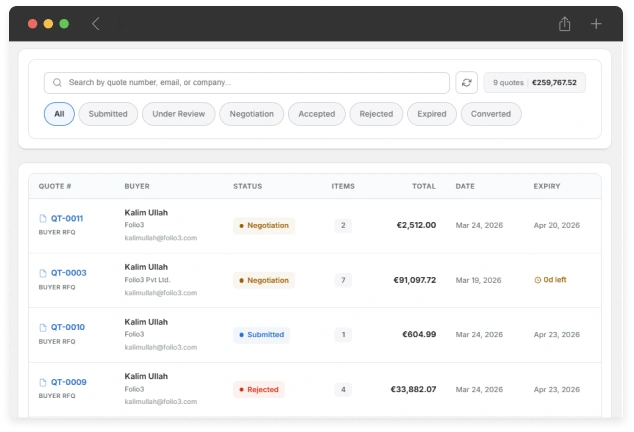This screenshot has height=432, width=634.
Task: Click expiry date Apr 20, 2026
Action: (557, 225)
